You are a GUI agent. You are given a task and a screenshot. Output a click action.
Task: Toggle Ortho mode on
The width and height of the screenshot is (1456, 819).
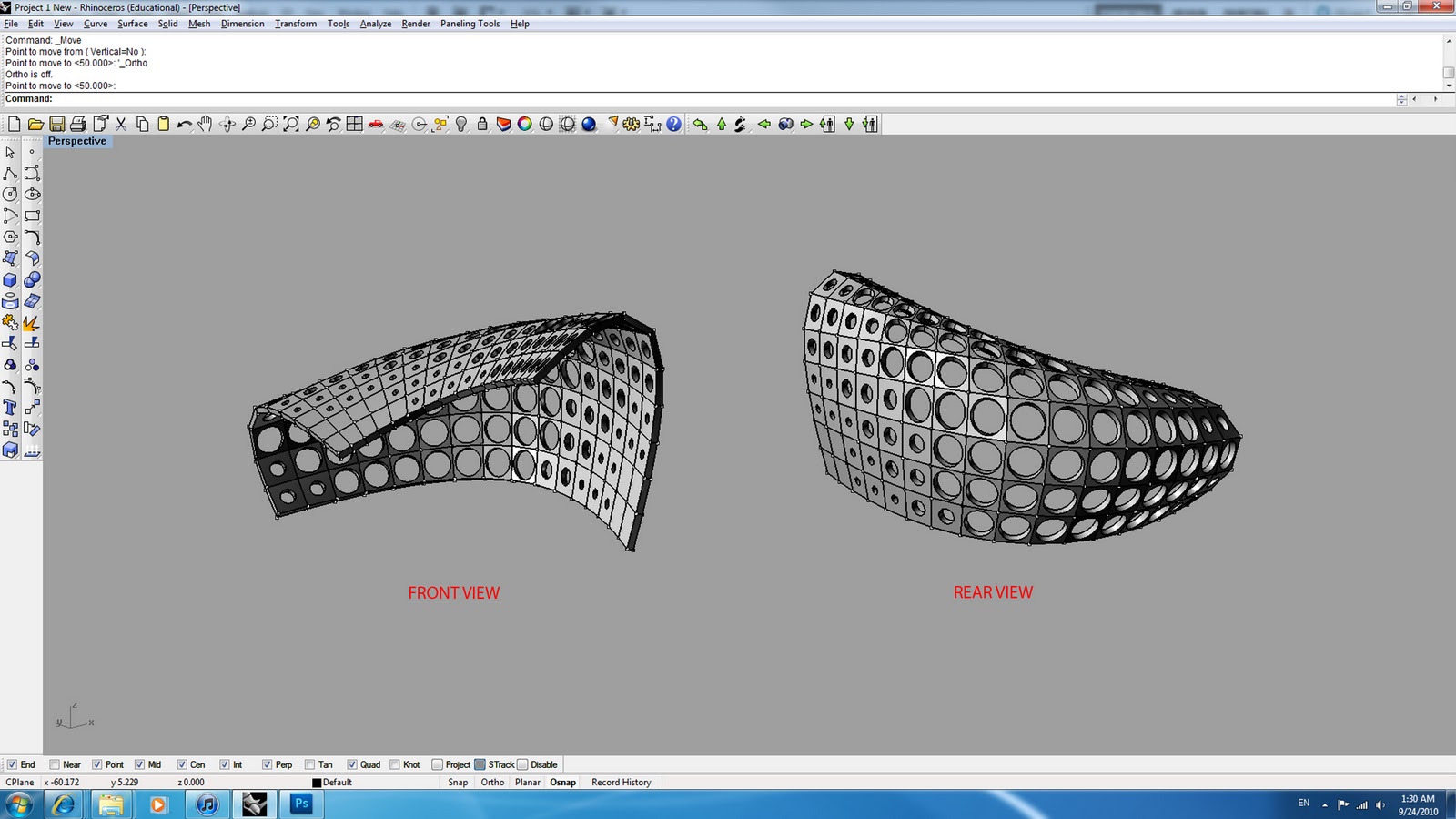(492, 782)
